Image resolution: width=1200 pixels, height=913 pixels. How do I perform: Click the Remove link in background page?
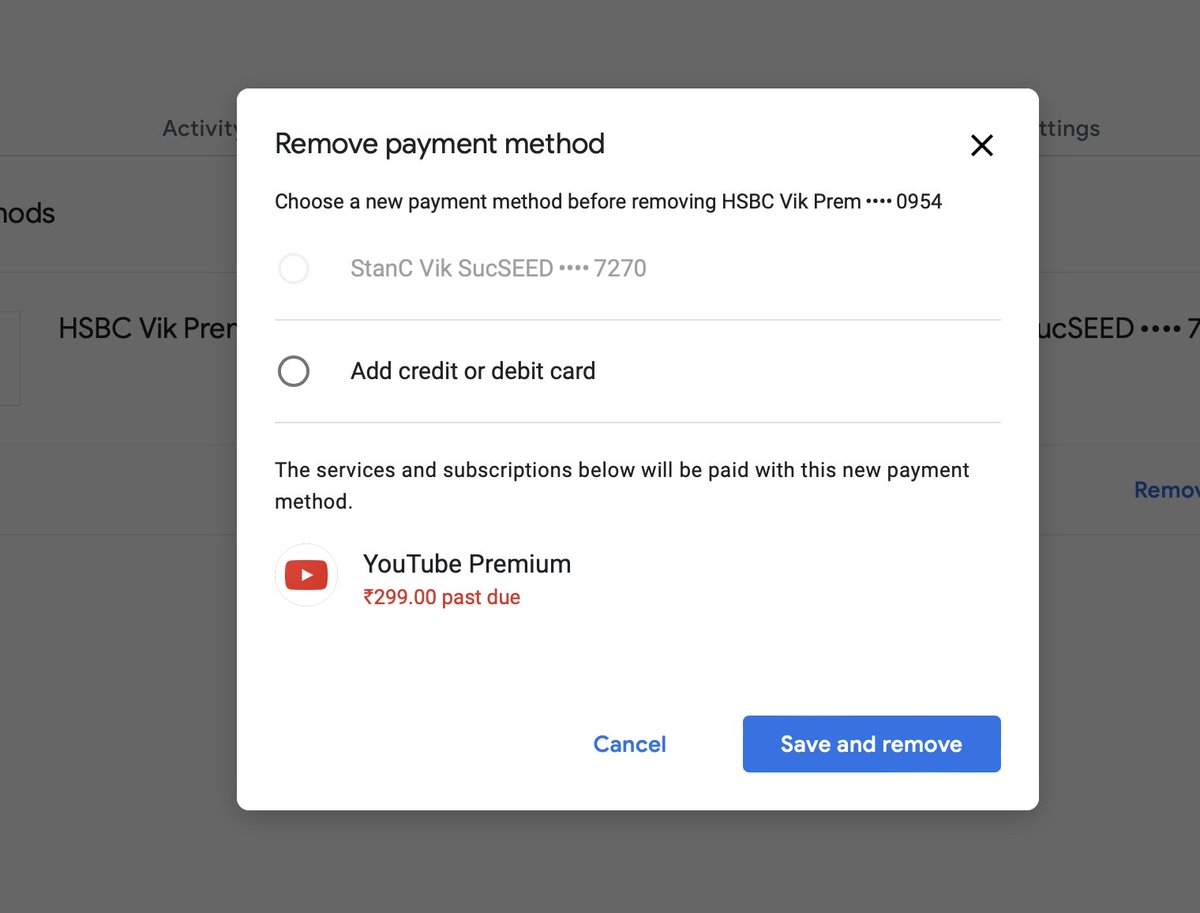pos(1167,490)
